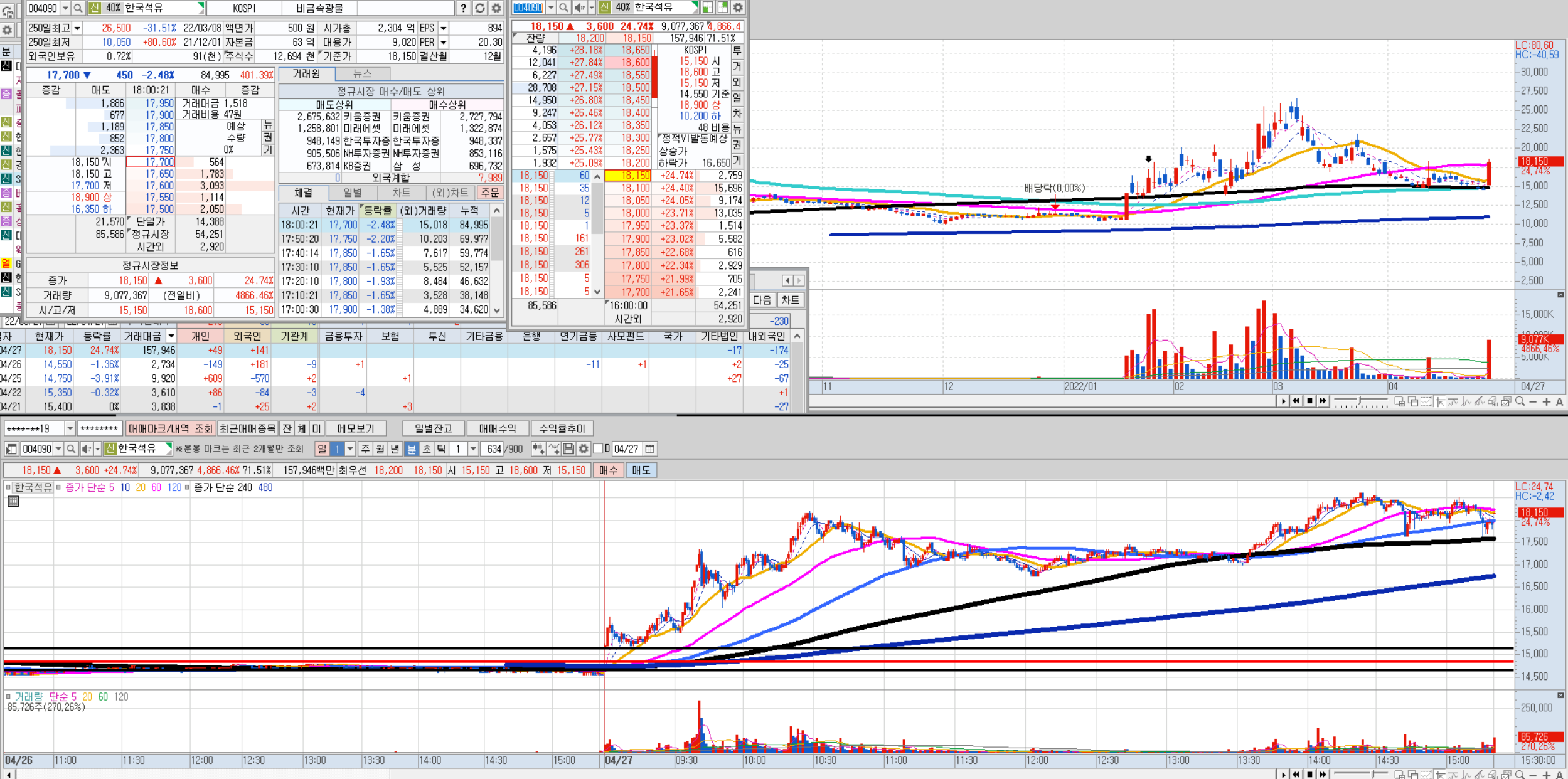Switch to the 주문 tab
The width and height of the screenshot is (1568, 779).
[x=490, y=193]
